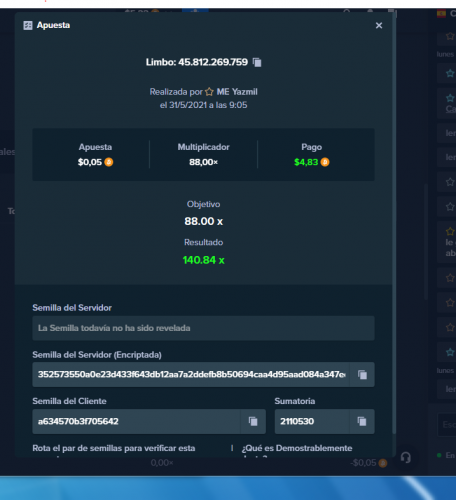Select the client seed field a634570b3f705642
This screenshot has height=500, width=456.
(136, 421)
